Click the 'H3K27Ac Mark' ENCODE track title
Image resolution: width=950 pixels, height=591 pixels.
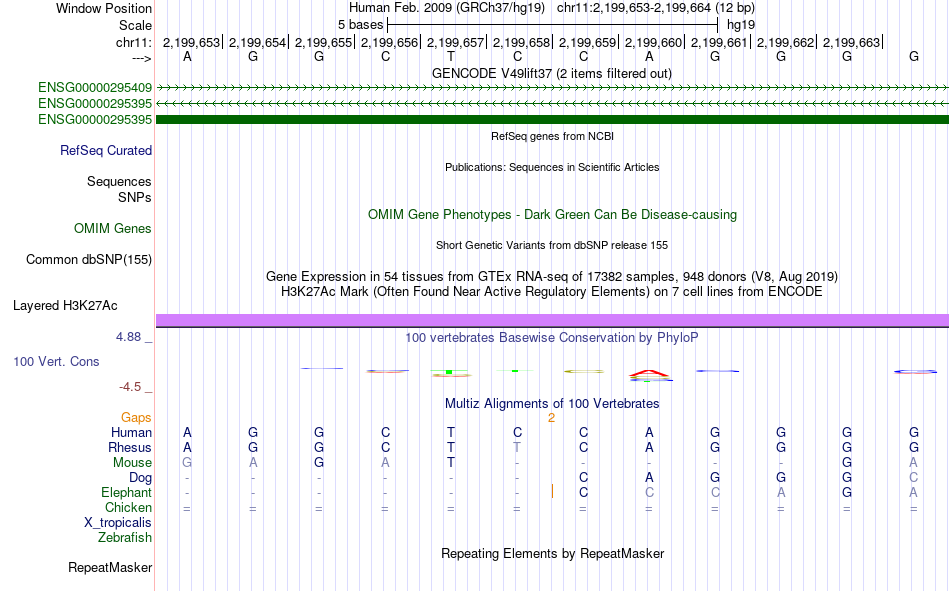(x=552, y=292)
